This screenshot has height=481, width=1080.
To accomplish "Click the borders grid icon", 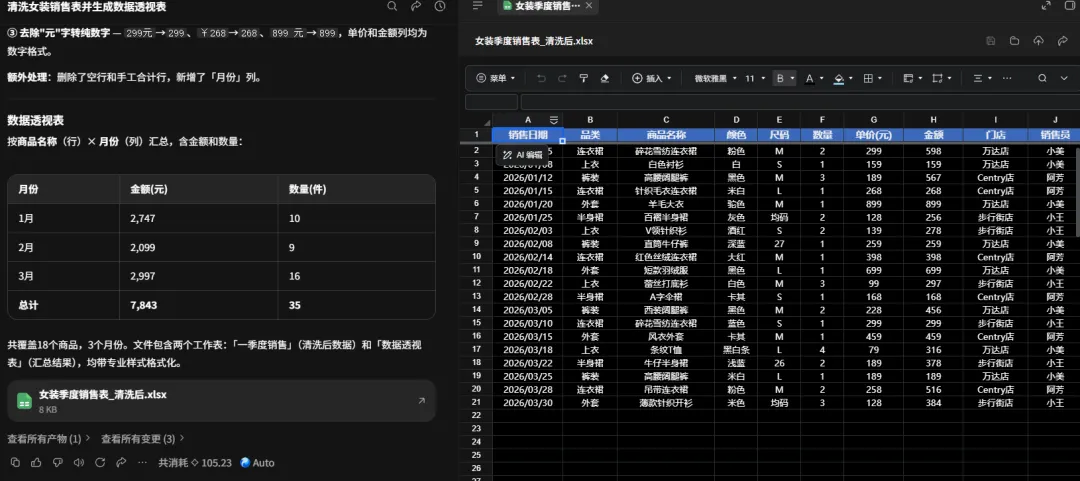I will 869,79.
